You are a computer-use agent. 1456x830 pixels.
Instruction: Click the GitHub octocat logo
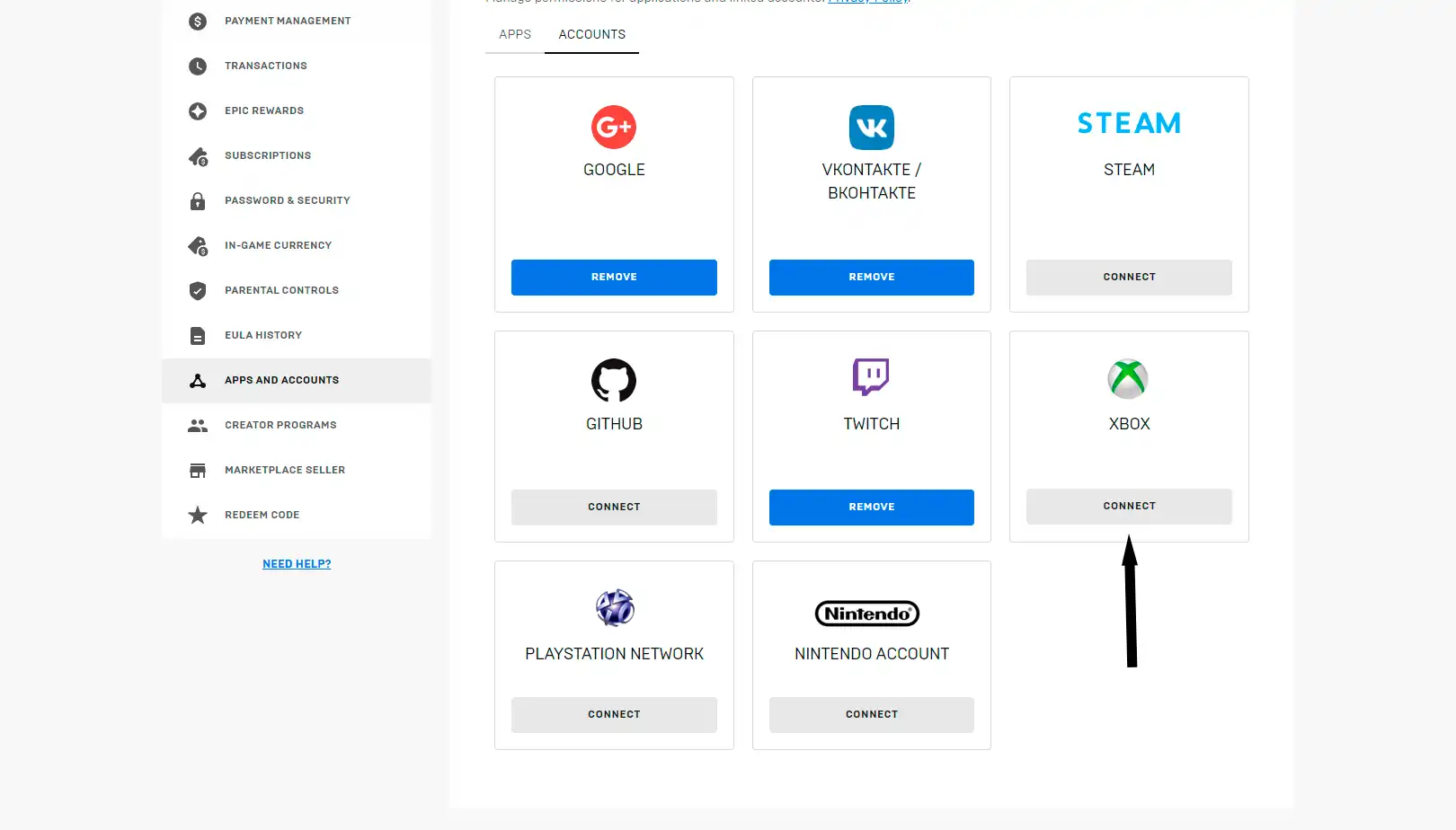coord(614,380)
